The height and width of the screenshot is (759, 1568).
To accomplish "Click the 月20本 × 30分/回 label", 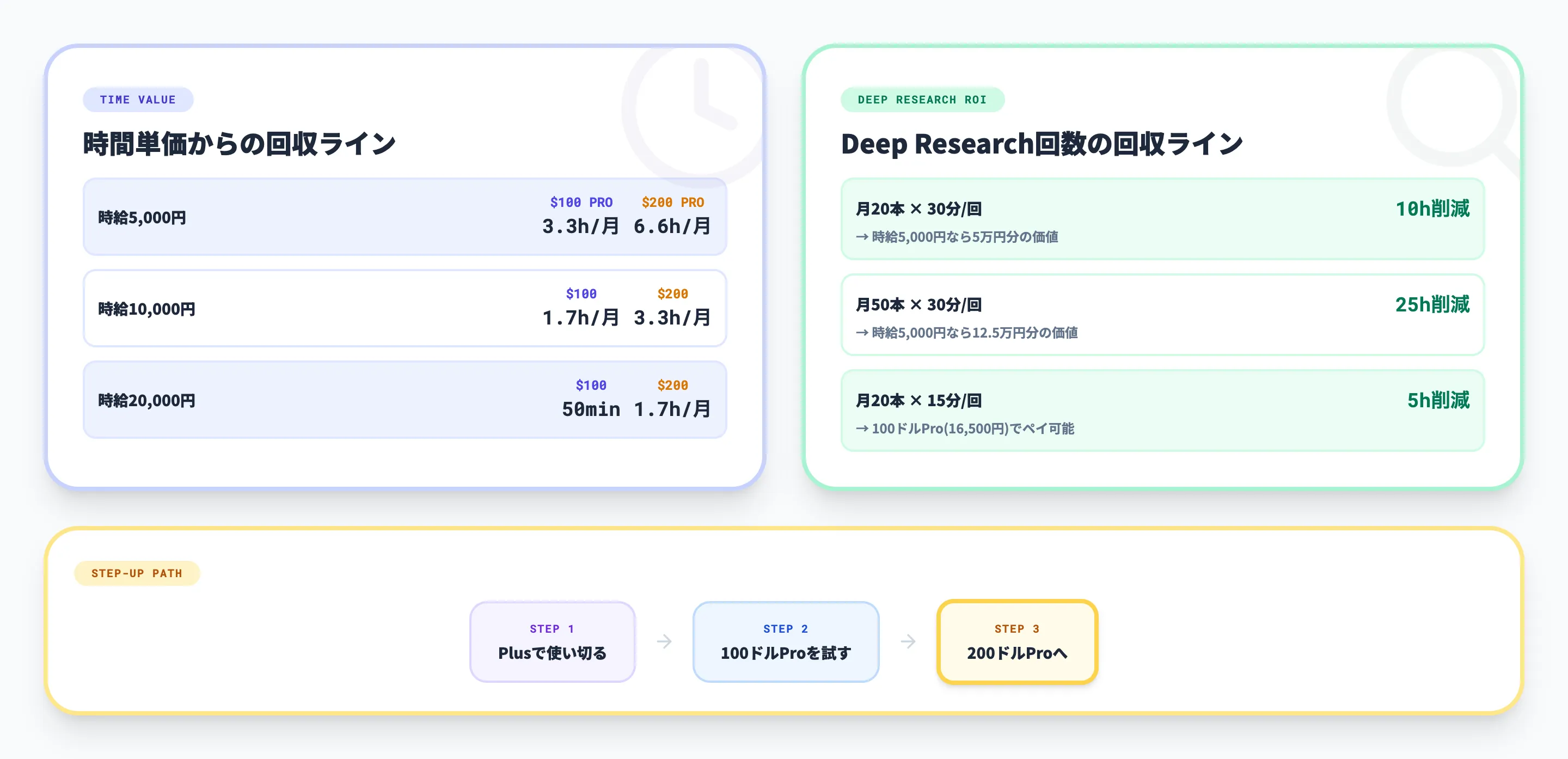I will pyautogui.click(x=918, y=209).
